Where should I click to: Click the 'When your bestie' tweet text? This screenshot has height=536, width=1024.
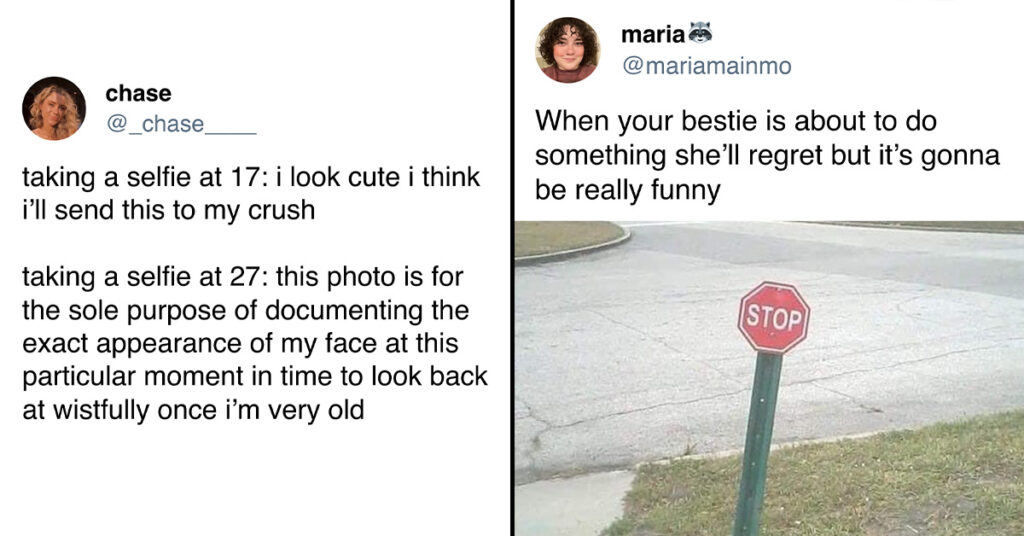[767, 155]
